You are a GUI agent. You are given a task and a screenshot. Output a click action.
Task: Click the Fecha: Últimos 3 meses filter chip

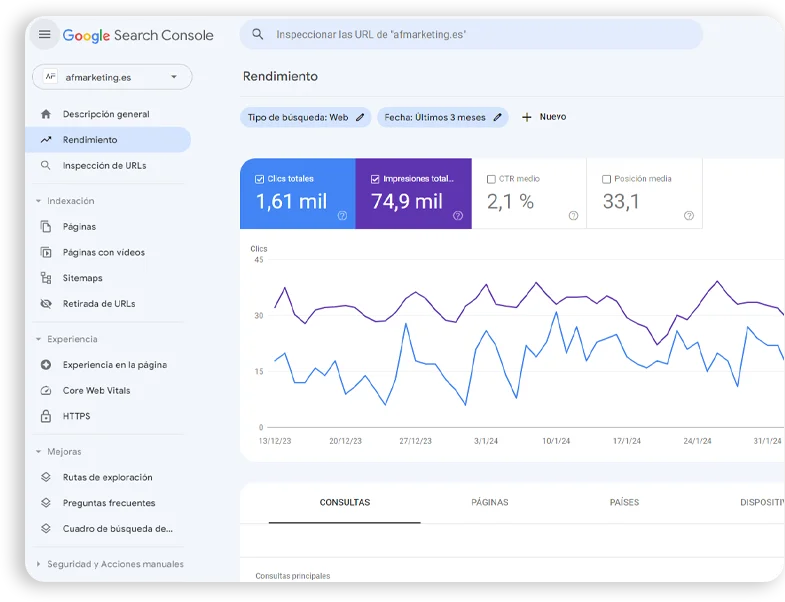click(443, 117)
